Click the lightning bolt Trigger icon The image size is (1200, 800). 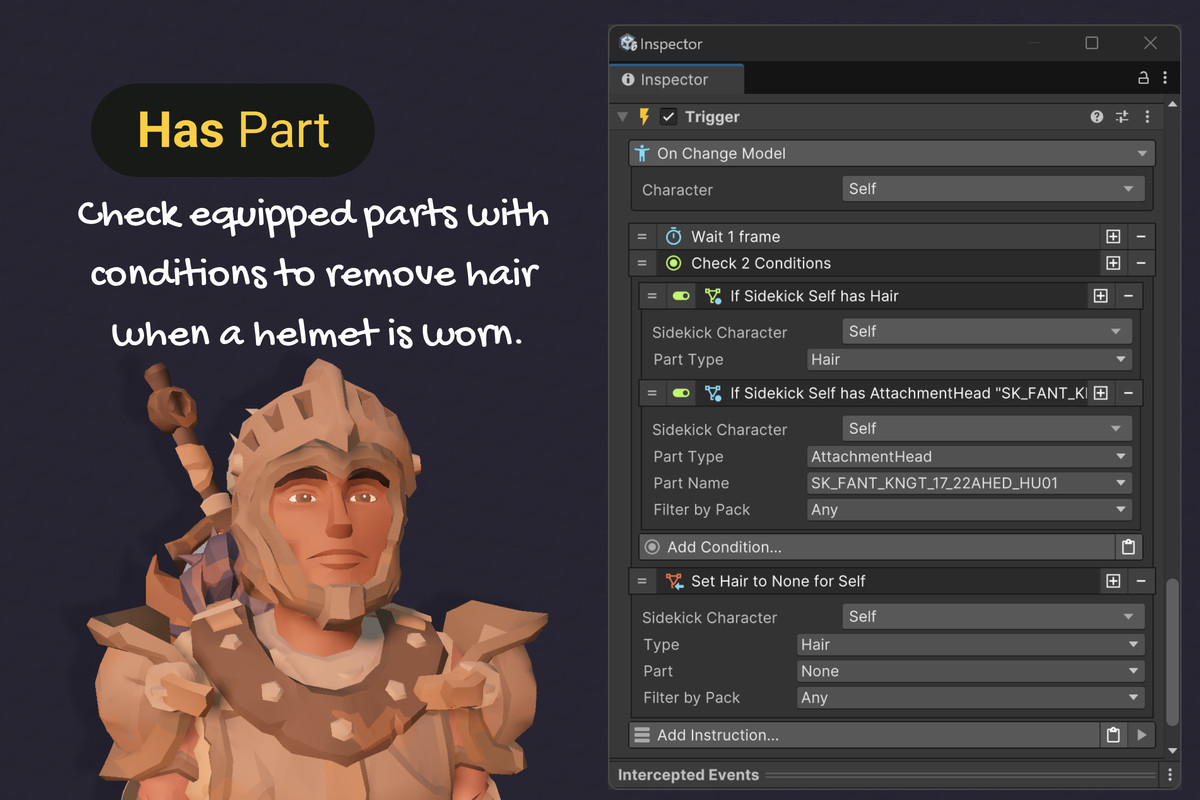tap(646, 117)
